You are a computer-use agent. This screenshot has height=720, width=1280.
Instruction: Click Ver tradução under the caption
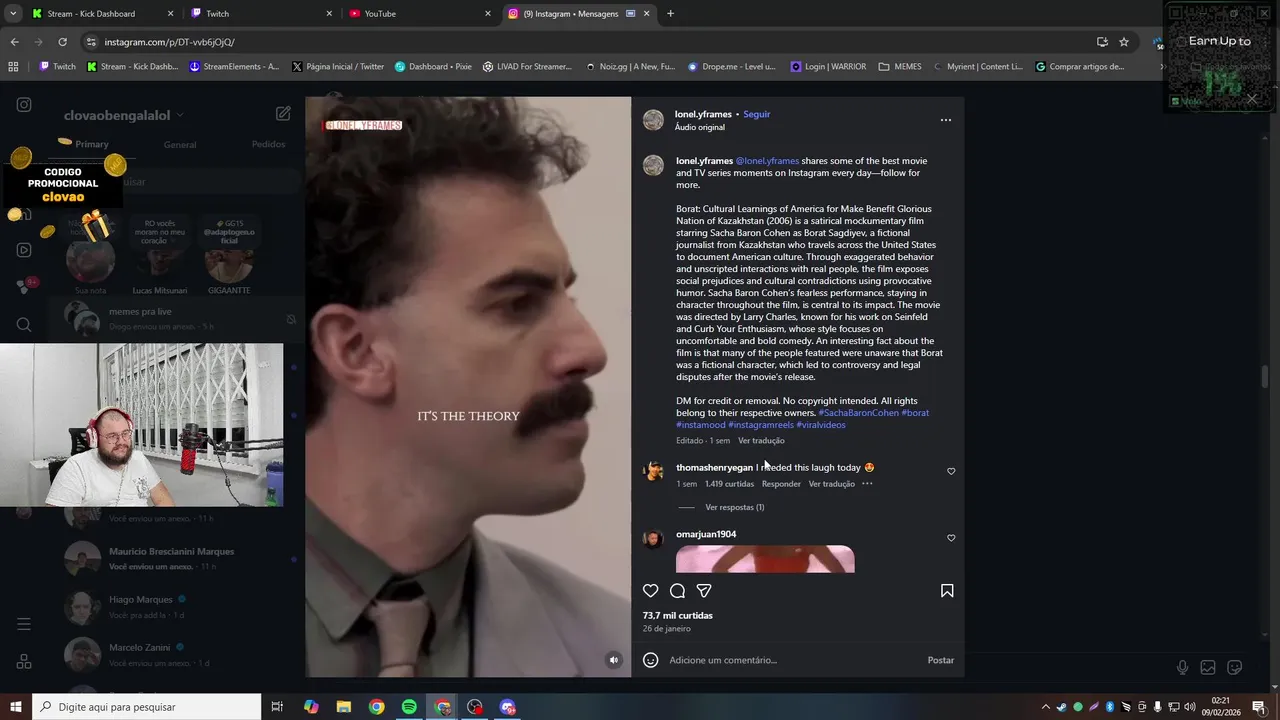[761, 441]
